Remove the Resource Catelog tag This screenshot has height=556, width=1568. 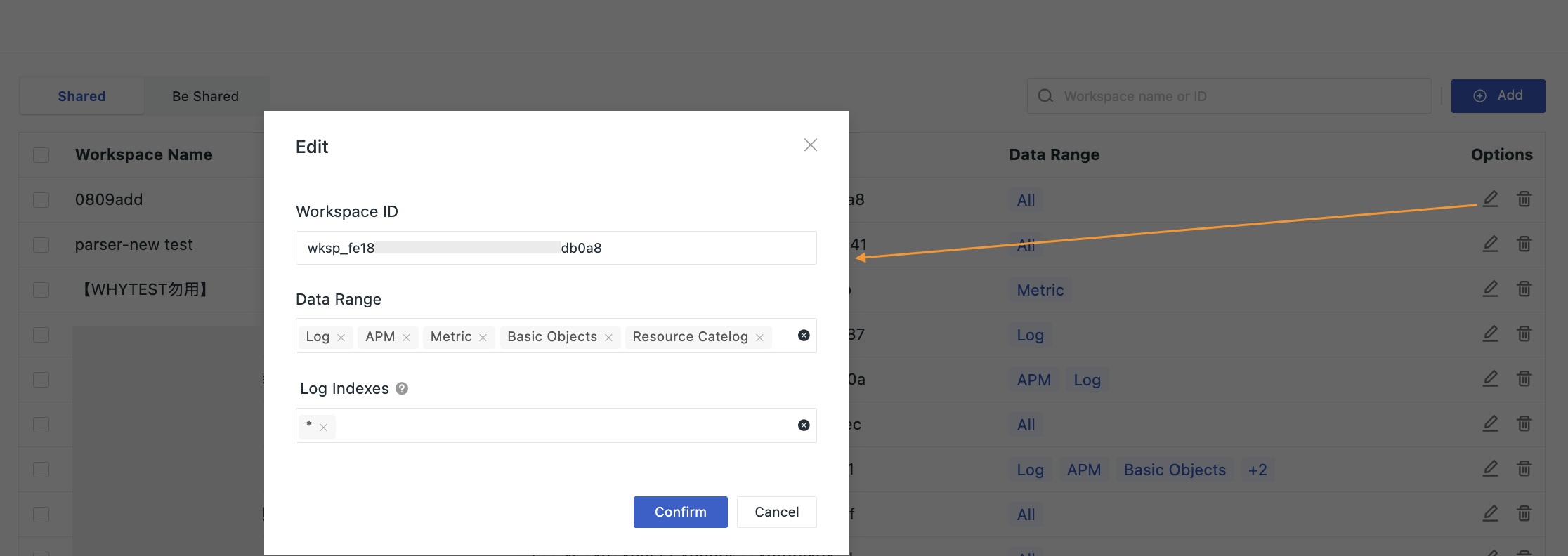pyautogui.click(x=759, y=338)
